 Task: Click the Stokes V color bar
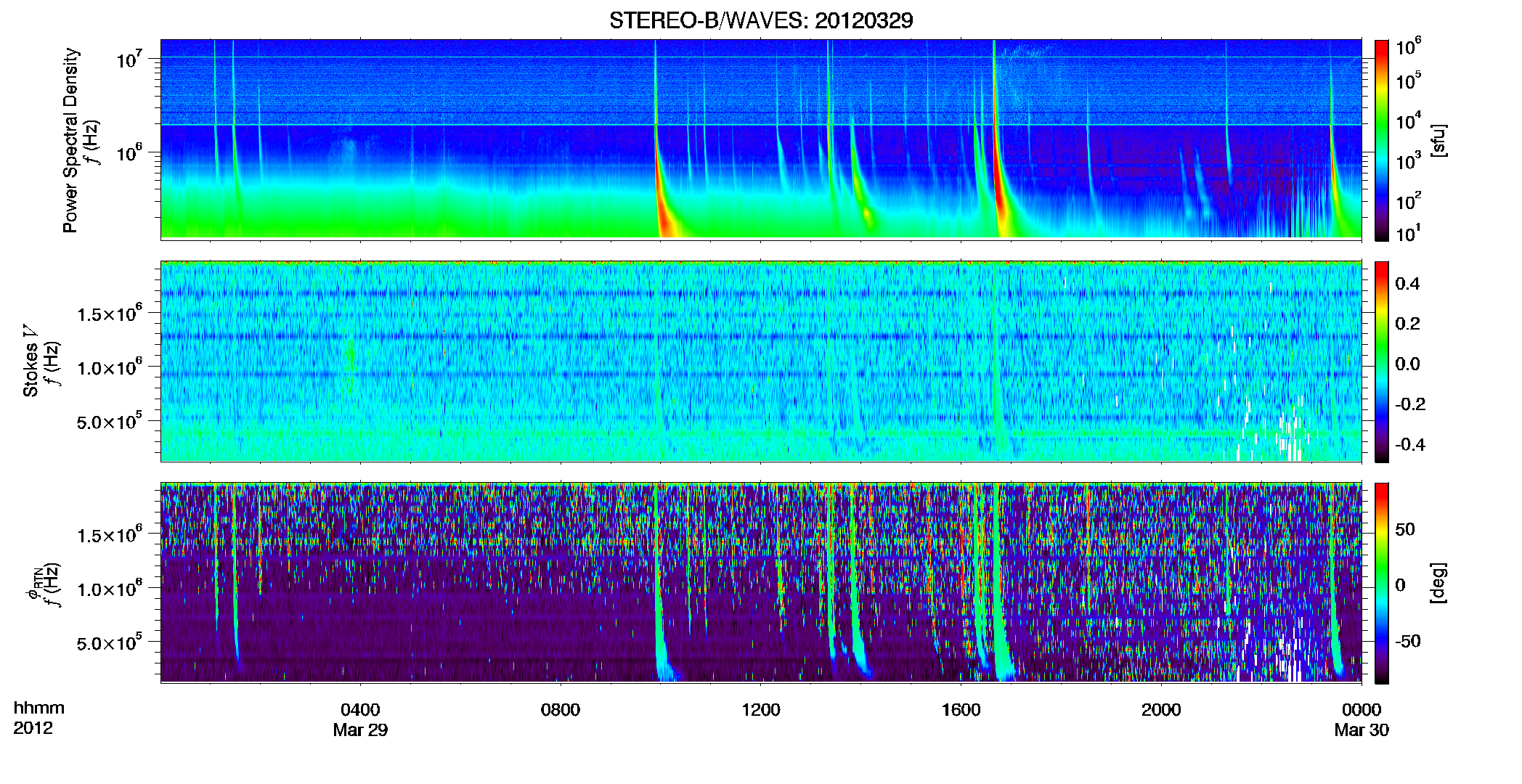point(1382,362)
